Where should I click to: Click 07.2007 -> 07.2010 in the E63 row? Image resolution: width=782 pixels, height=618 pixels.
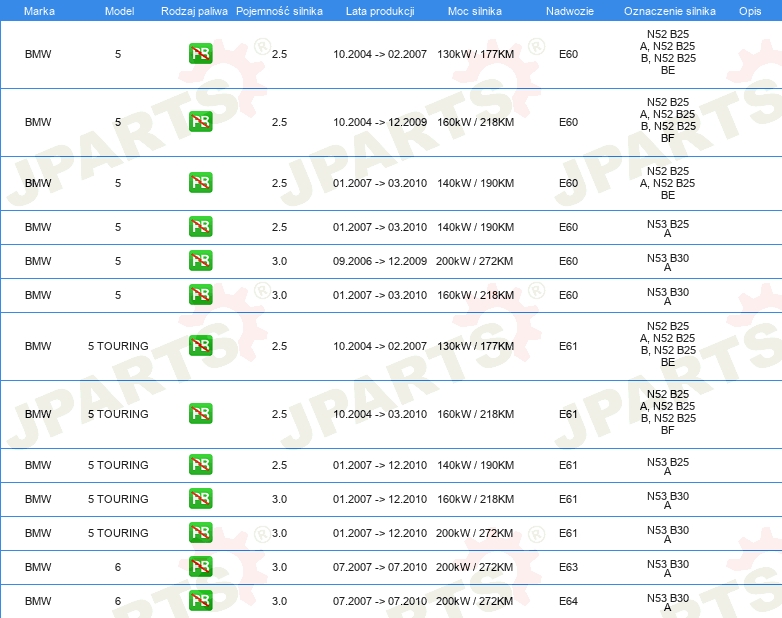(x=380, y=567)
